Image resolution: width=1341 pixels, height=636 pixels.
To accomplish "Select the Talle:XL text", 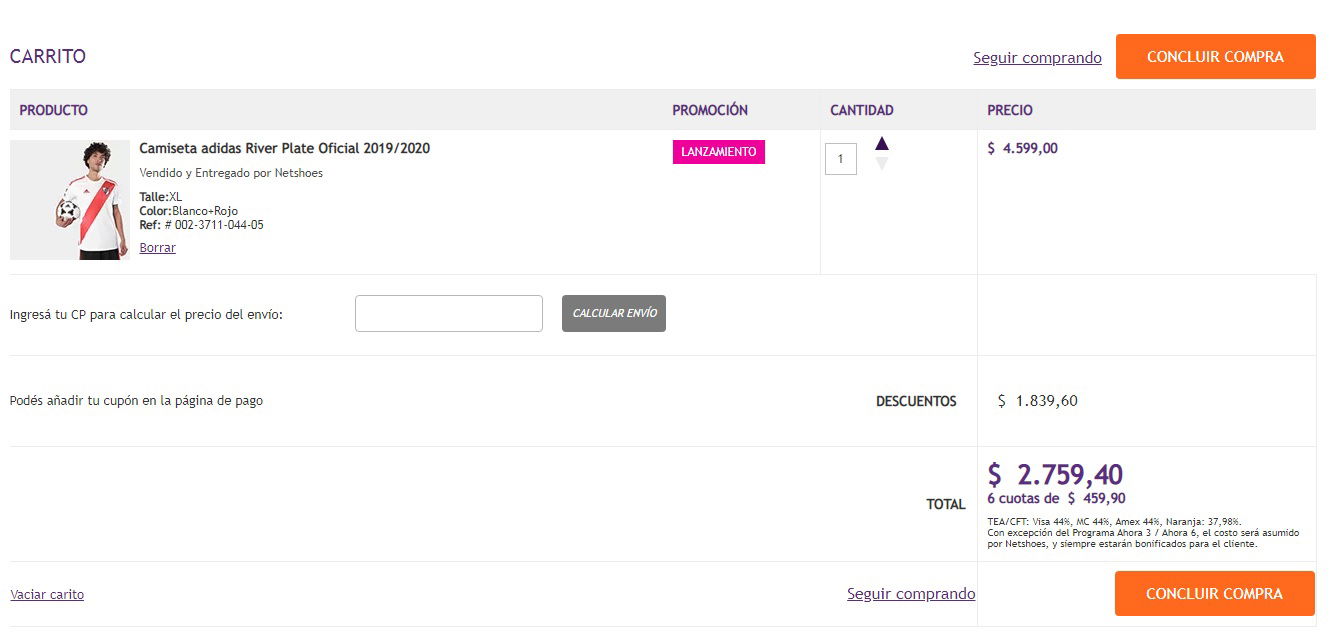I will [x=160, y=197].
